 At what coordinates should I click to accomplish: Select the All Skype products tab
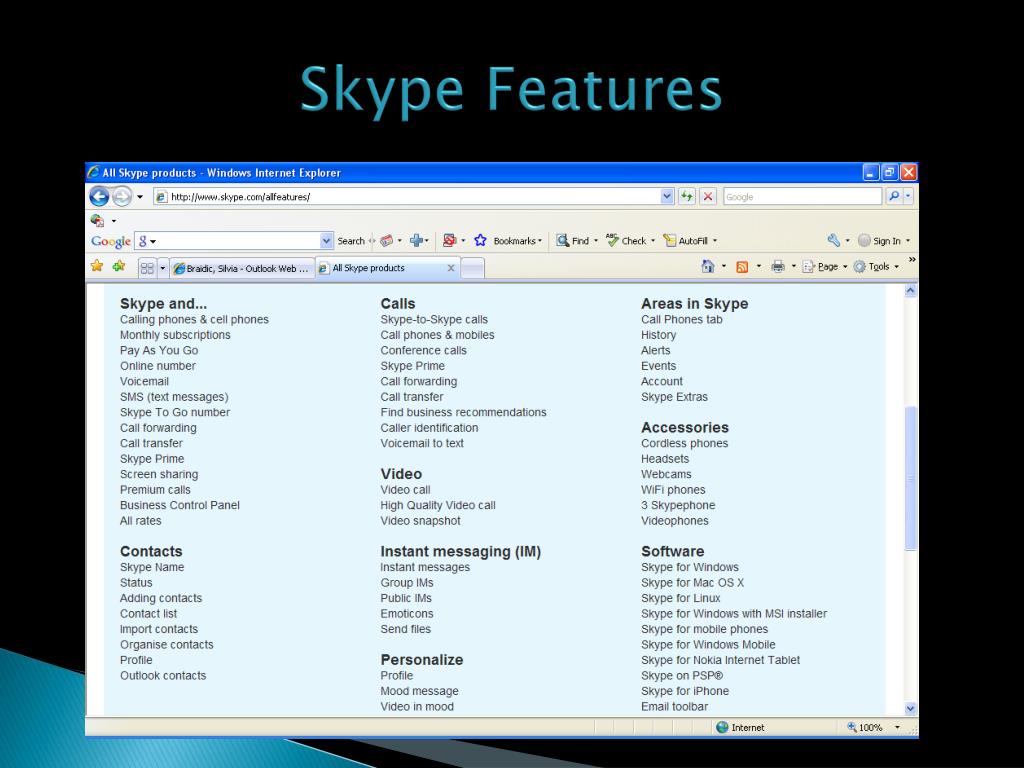pos(388,268)
